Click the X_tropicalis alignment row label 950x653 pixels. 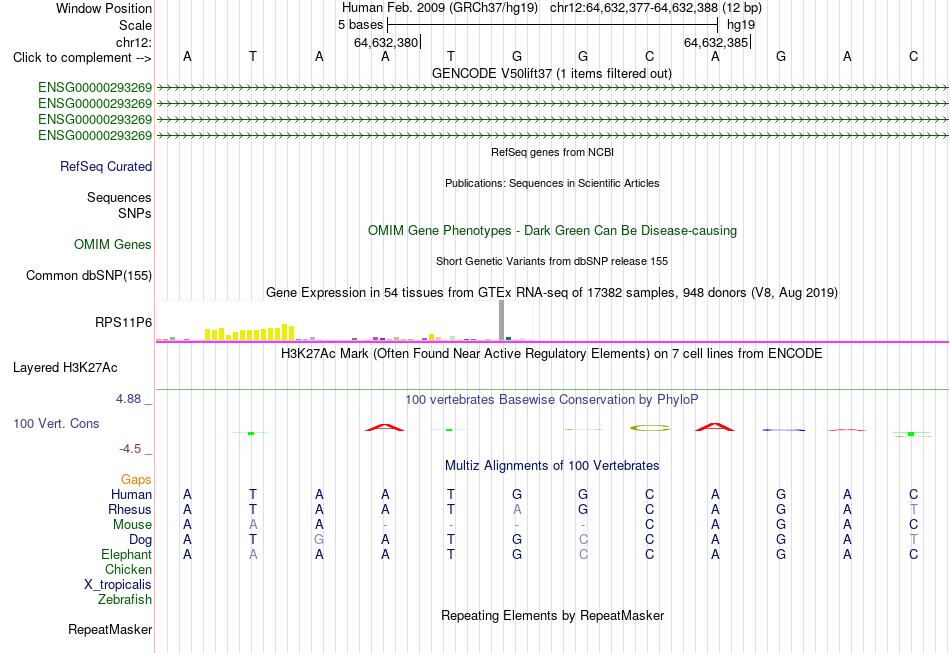coord(118,585)
